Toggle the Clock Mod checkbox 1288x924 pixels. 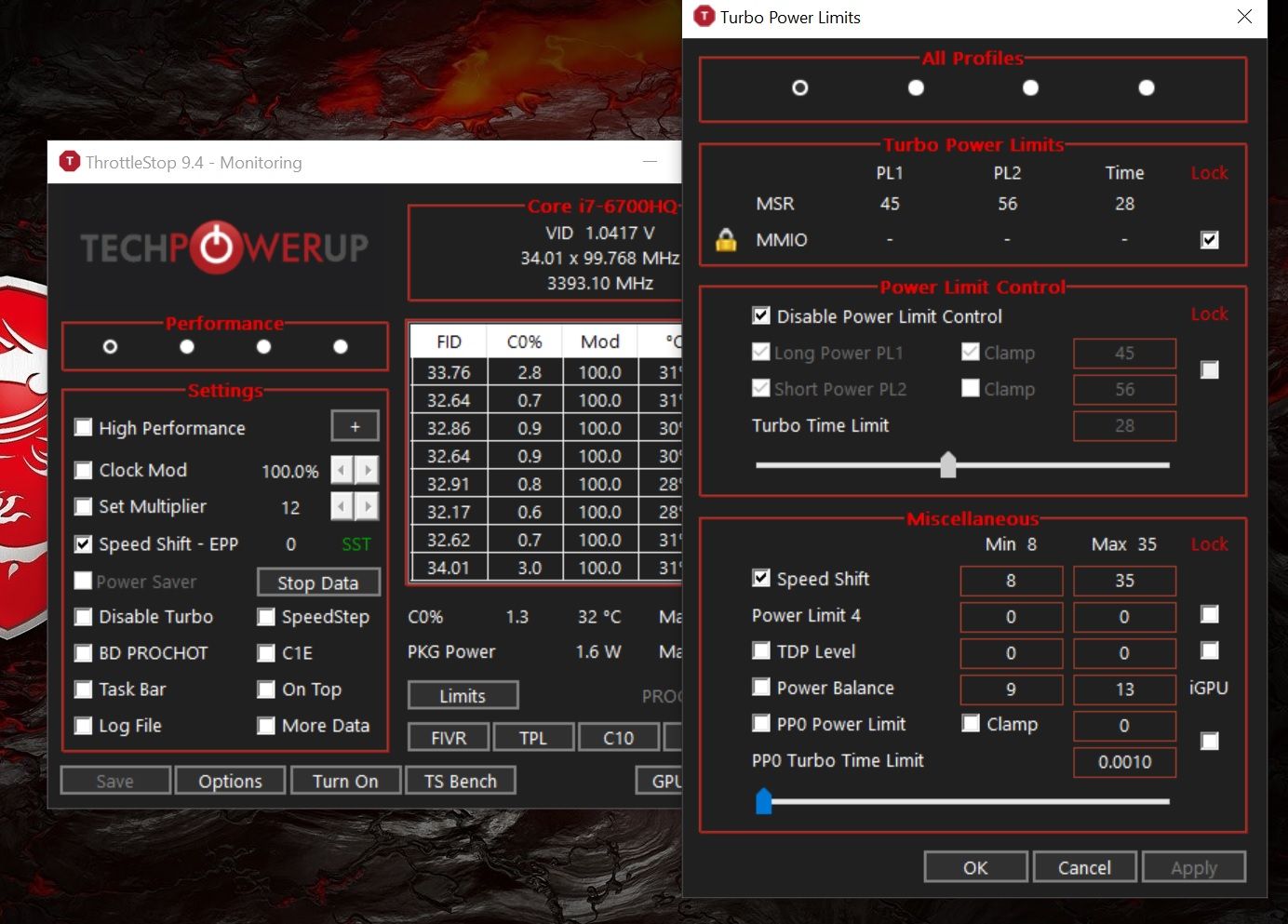[84, 470]
